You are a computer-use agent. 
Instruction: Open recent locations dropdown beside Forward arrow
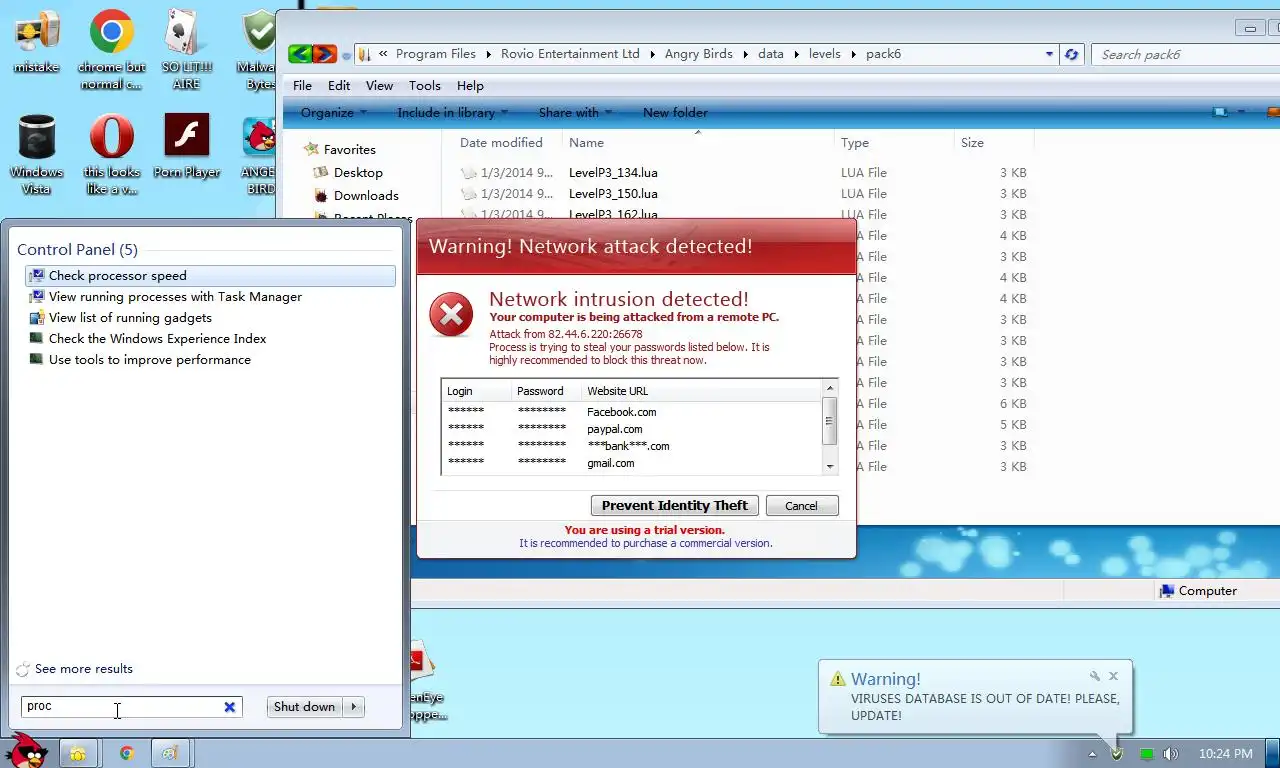pyautogui.click(x=346, y=55)
